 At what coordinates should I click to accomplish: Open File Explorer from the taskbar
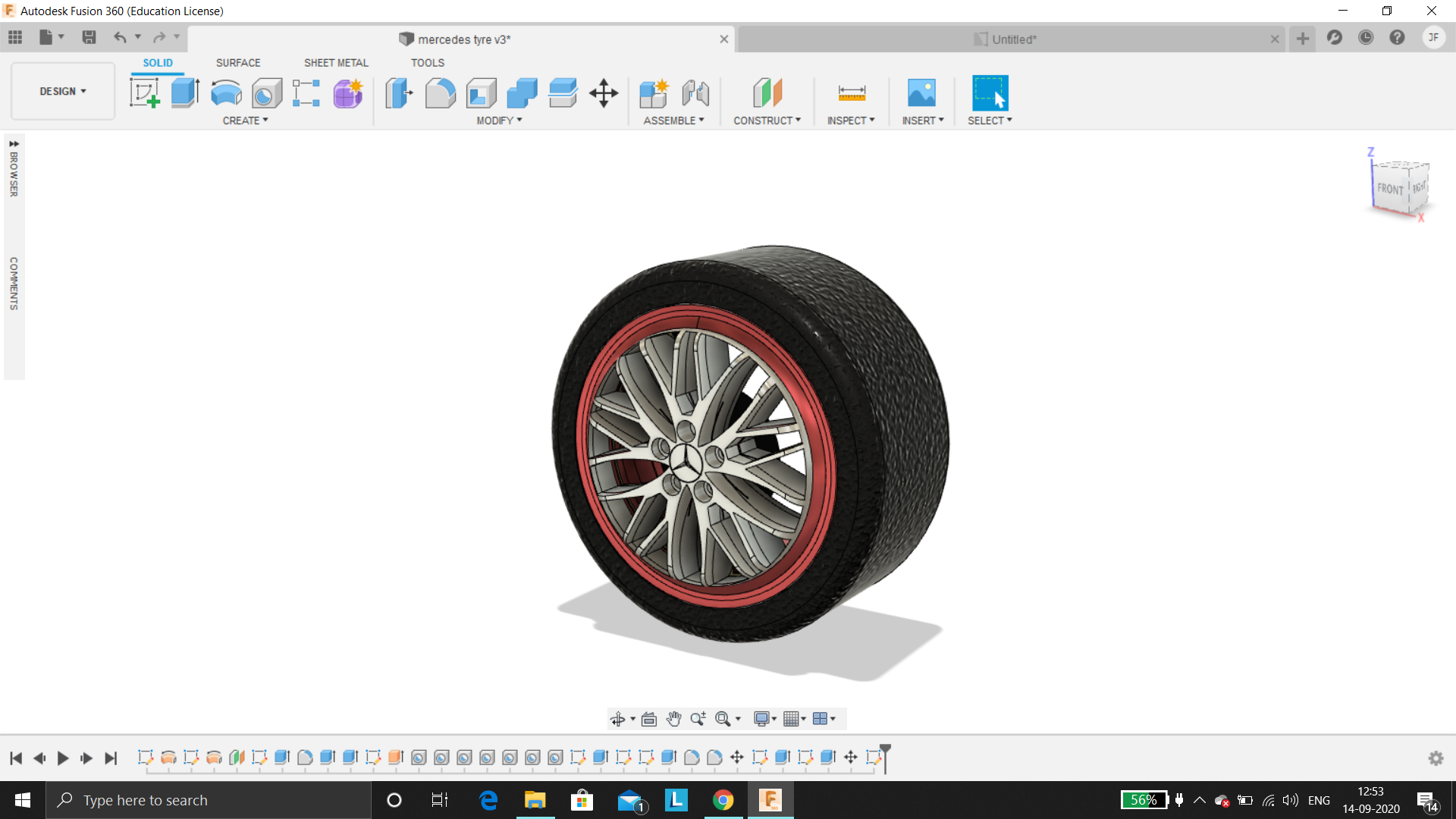point(535,800)
